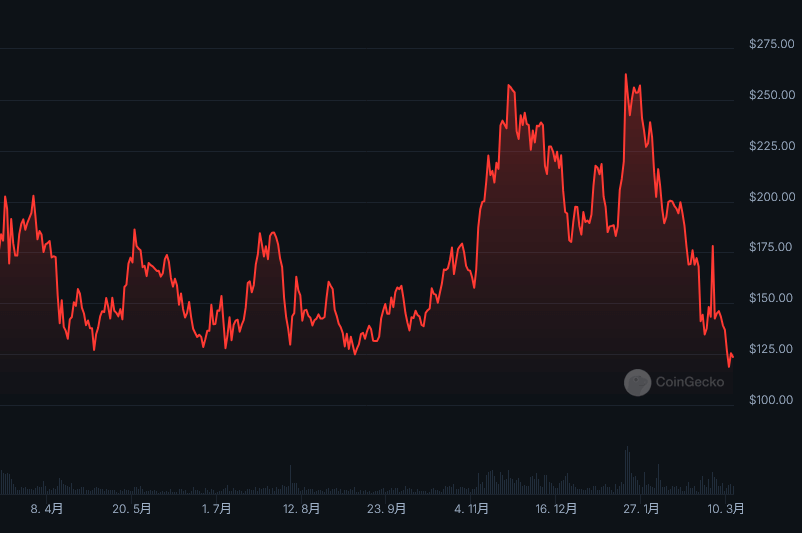This screenshot has width=802, height=533.
Task: Click the CoinGecko logo icon watermark
Action: [638, 382]
